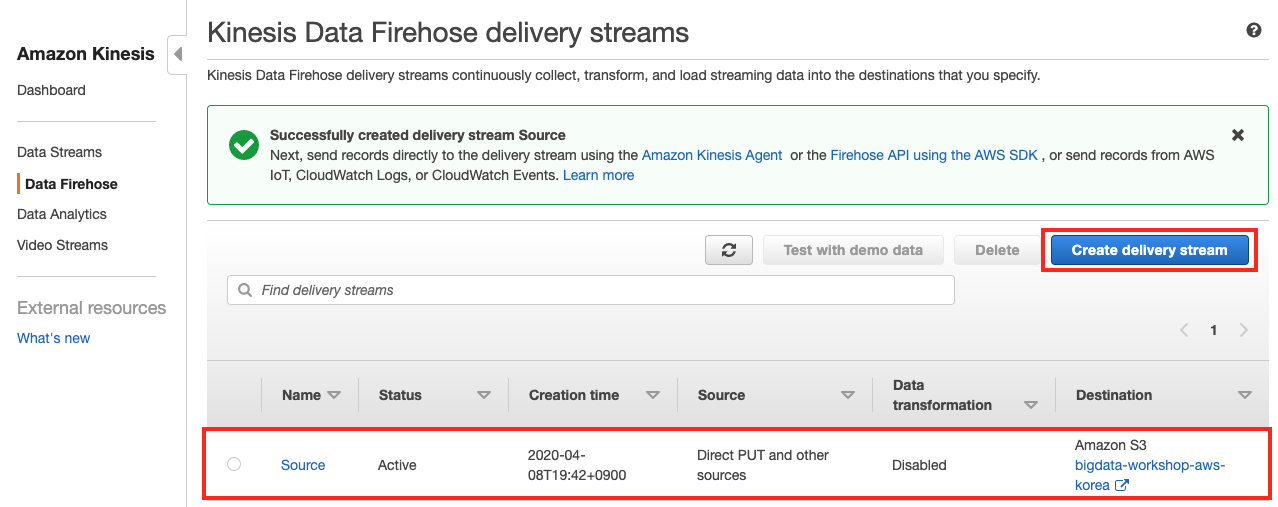
Task: Select Data Firehose in the sidebar
Action: click(x=71, y=184)
